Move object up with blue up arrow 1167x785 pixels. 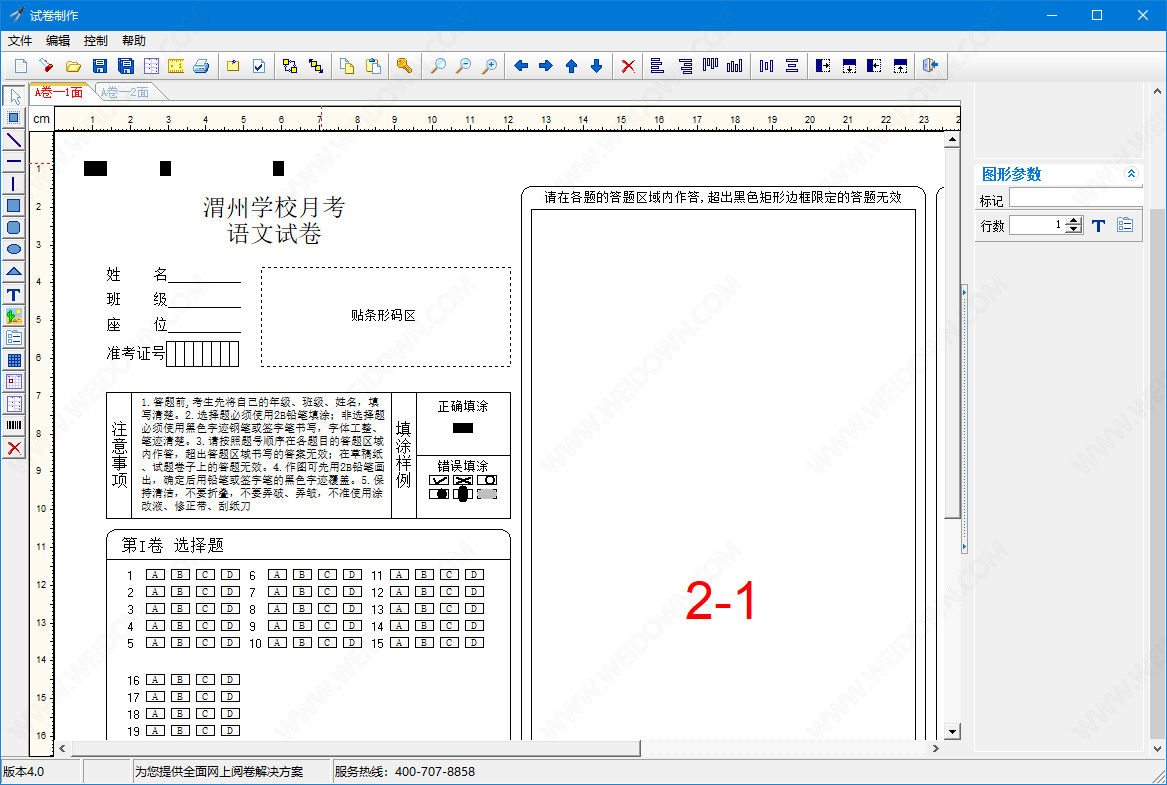pyautogui.click(x=572, y=66)
